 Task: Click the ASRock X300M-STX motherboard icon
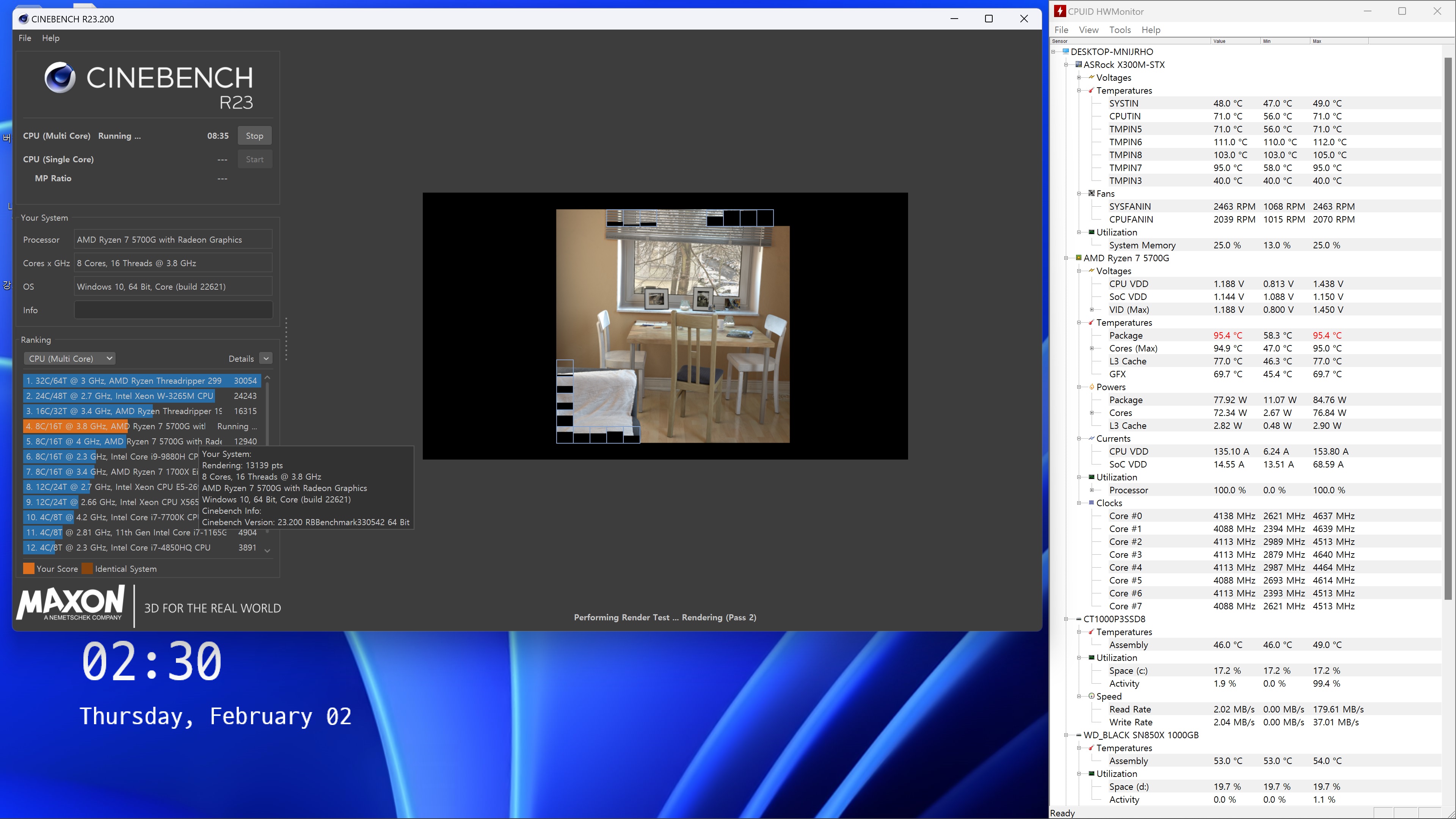[x=1078, y=64]
